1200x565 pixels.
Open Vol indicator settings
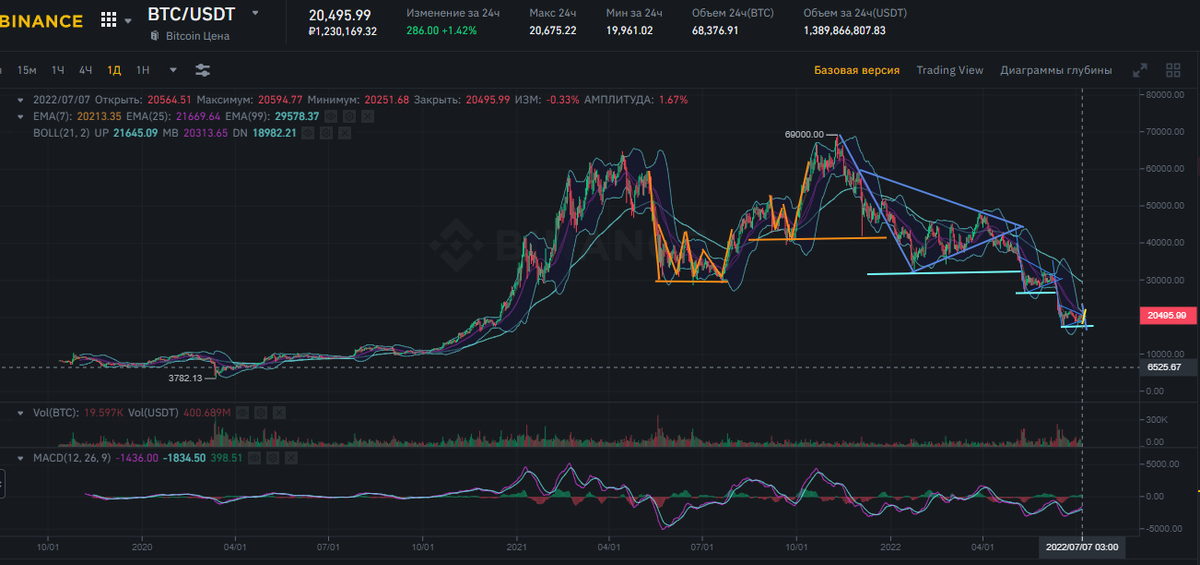(259, 412)
